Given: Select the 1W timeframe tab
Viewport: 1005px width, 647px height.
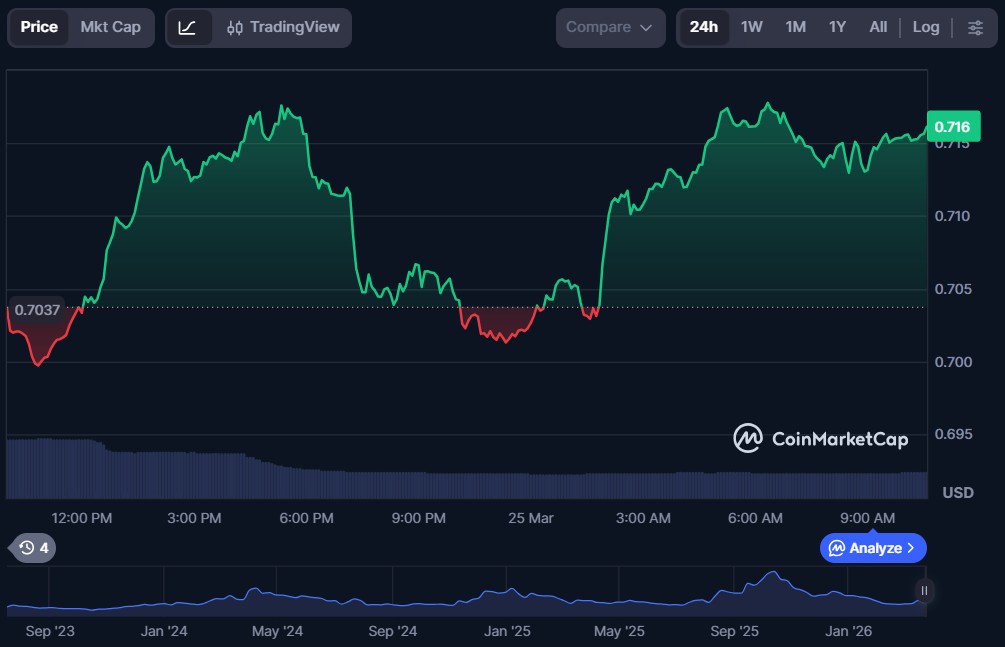Looking at the screenshot, I should [x=752, y=27].
